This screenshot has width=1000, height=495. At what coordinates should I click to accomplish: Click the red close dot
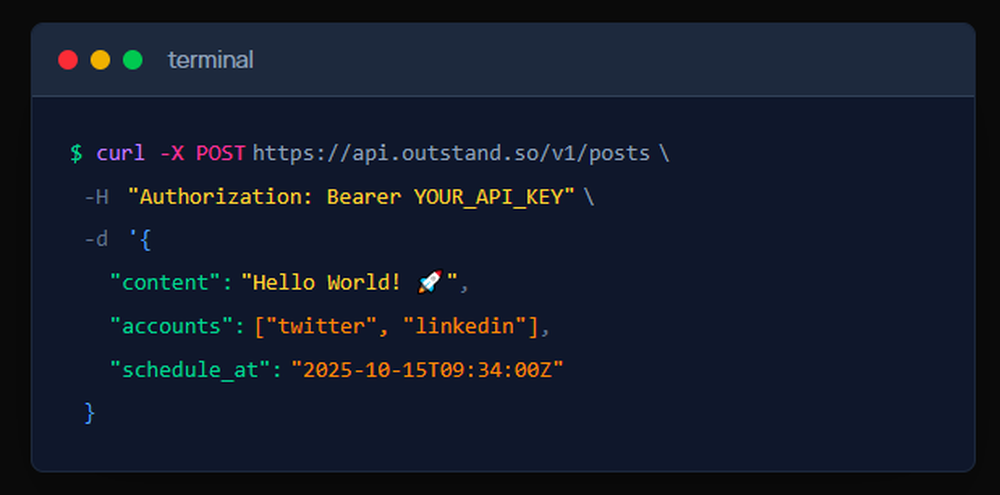pos(68,60)
